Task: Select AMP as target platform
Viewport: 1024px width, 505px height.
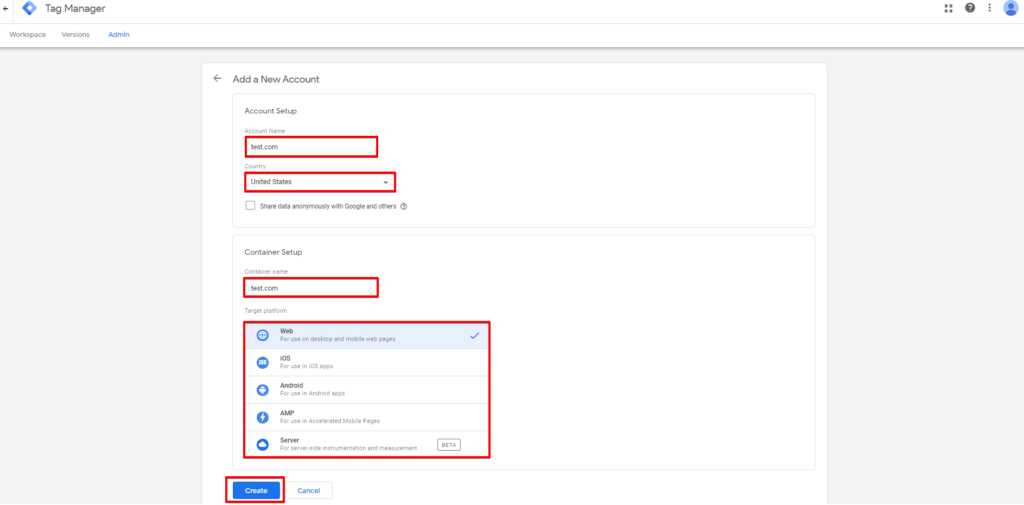Action: click(367, 417)
